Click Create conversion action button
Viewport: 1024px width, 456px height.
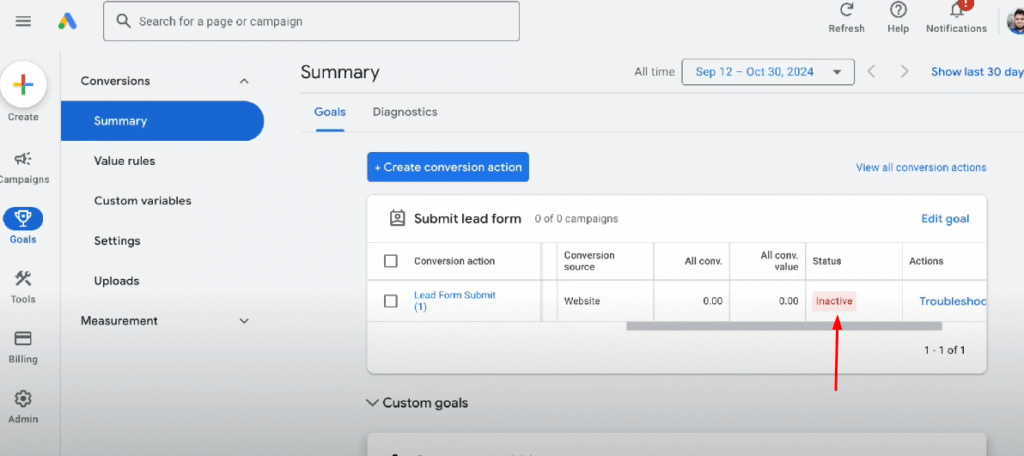pos(448,167)
